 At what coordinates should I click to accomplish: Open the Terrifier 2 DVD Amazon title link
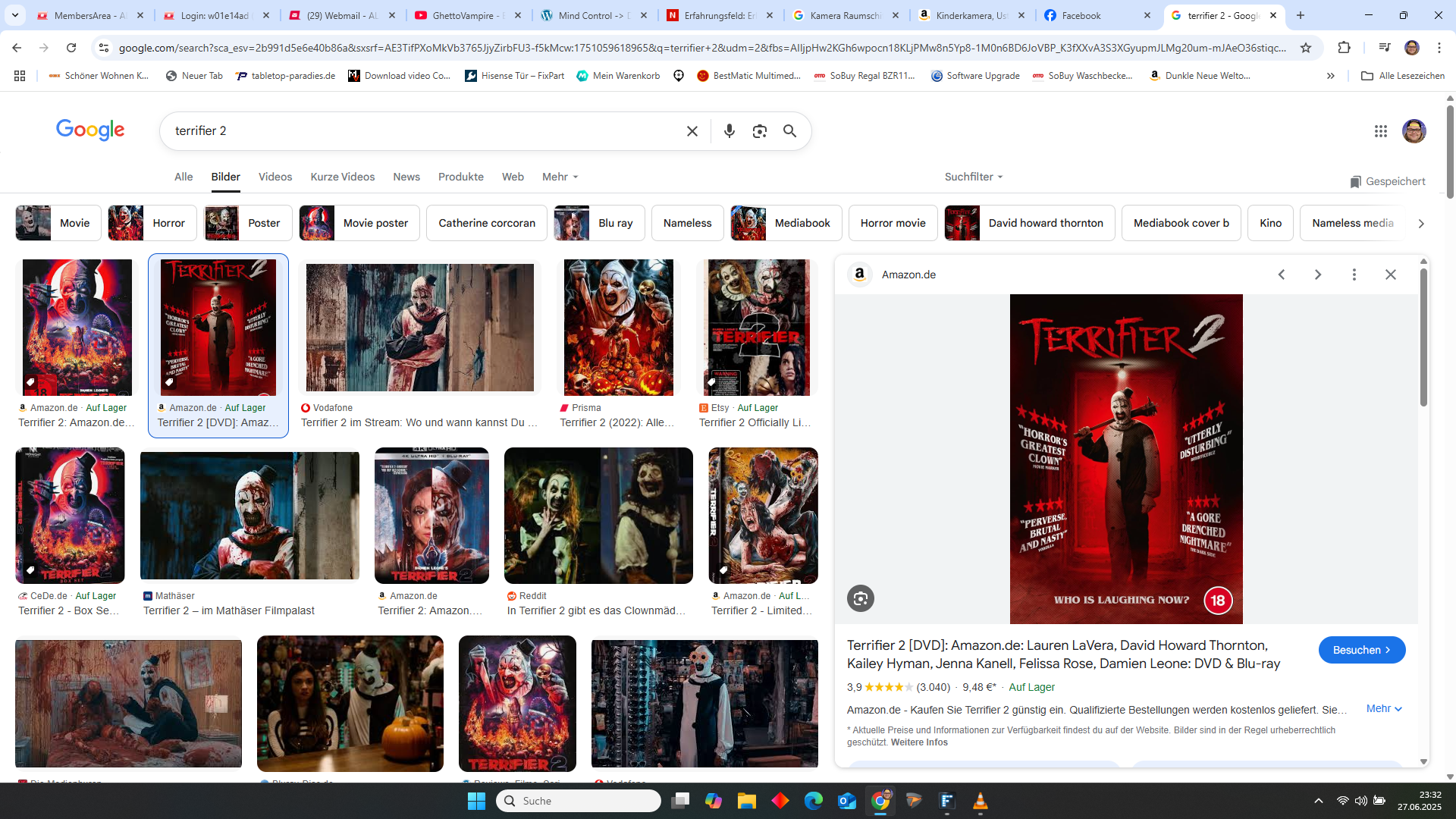[x=1063, y=654]
